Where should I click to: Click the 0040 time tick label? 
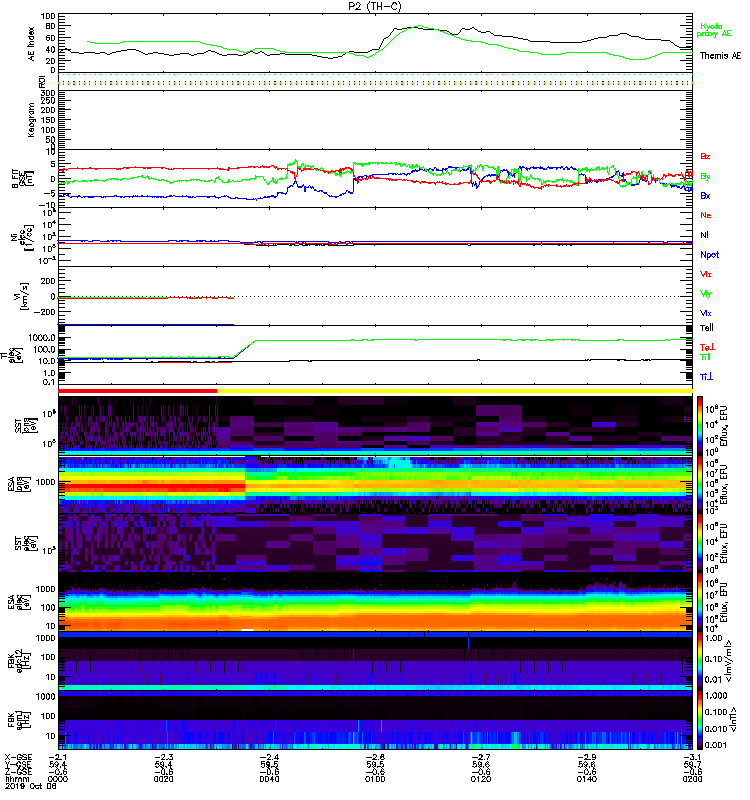pyautogui.click(x=269, y=779)
